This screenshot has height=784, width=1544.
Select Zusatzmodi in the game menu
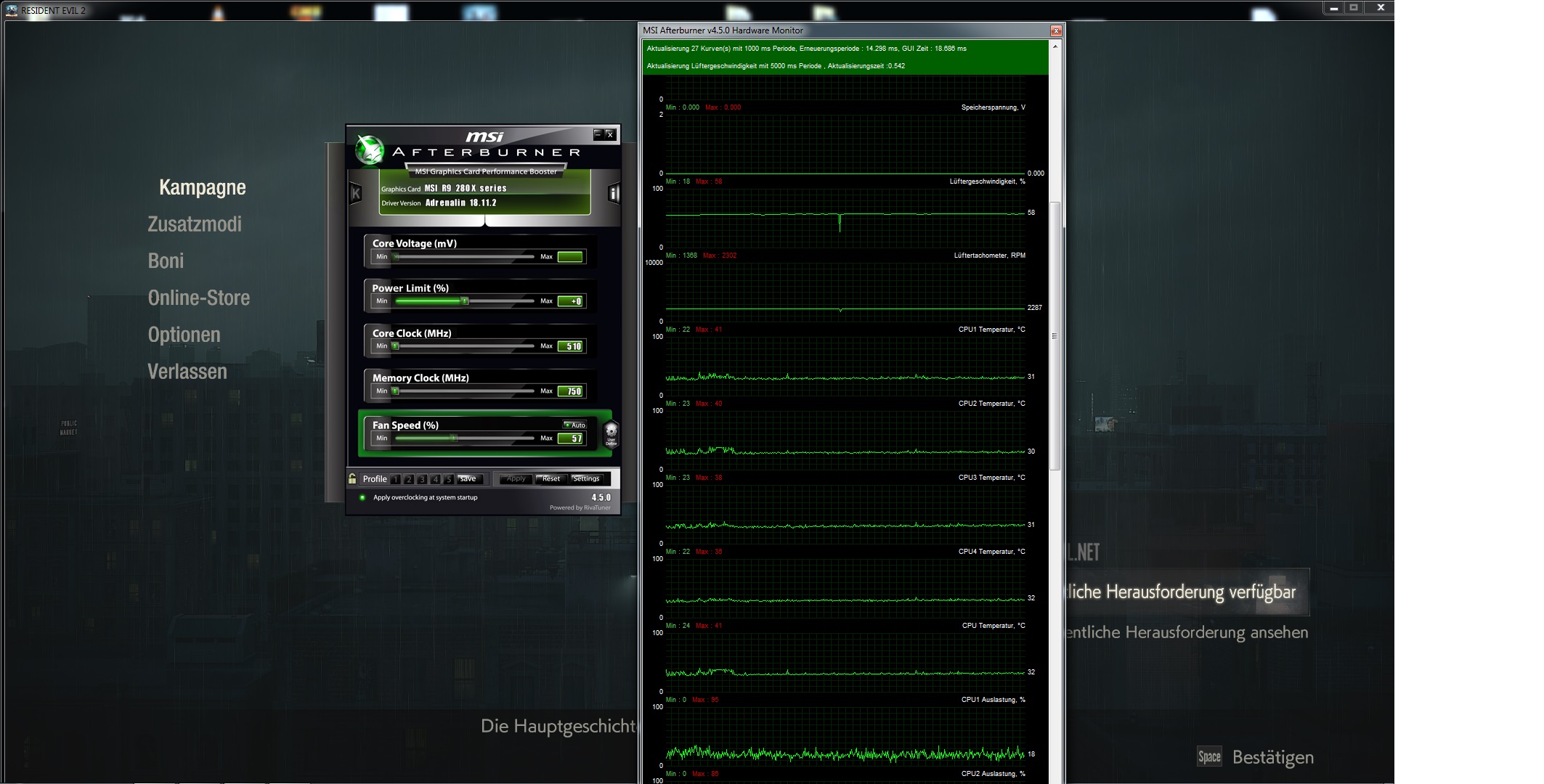click(x=195, y=224)
